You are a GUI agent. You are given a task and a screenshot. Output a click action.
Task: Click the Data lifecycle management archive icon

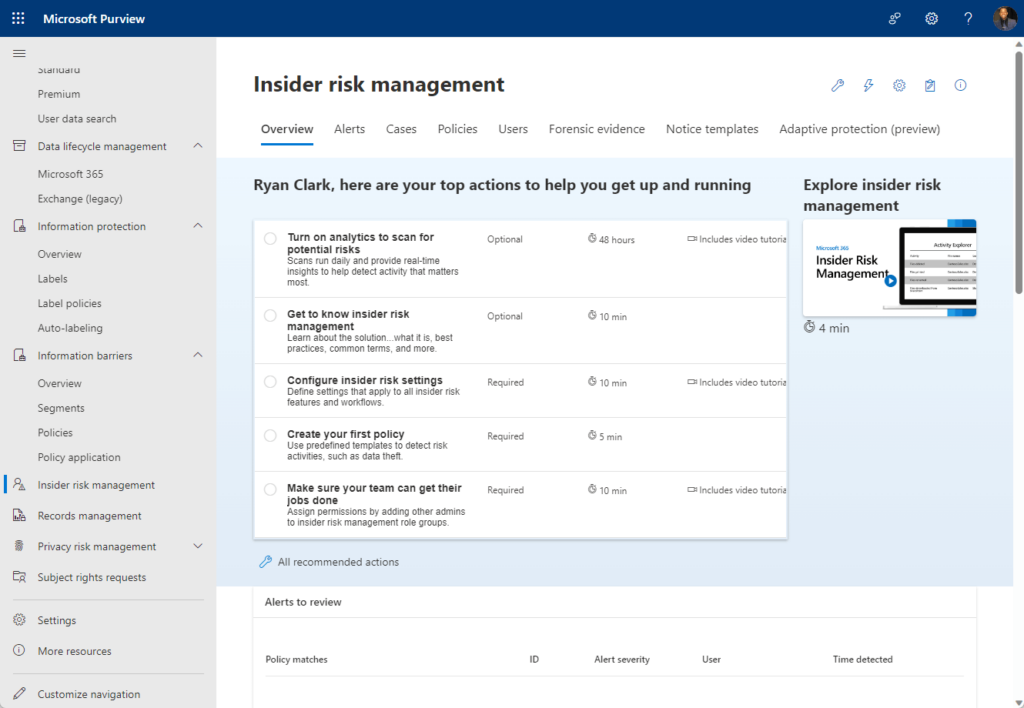point(20,146)
